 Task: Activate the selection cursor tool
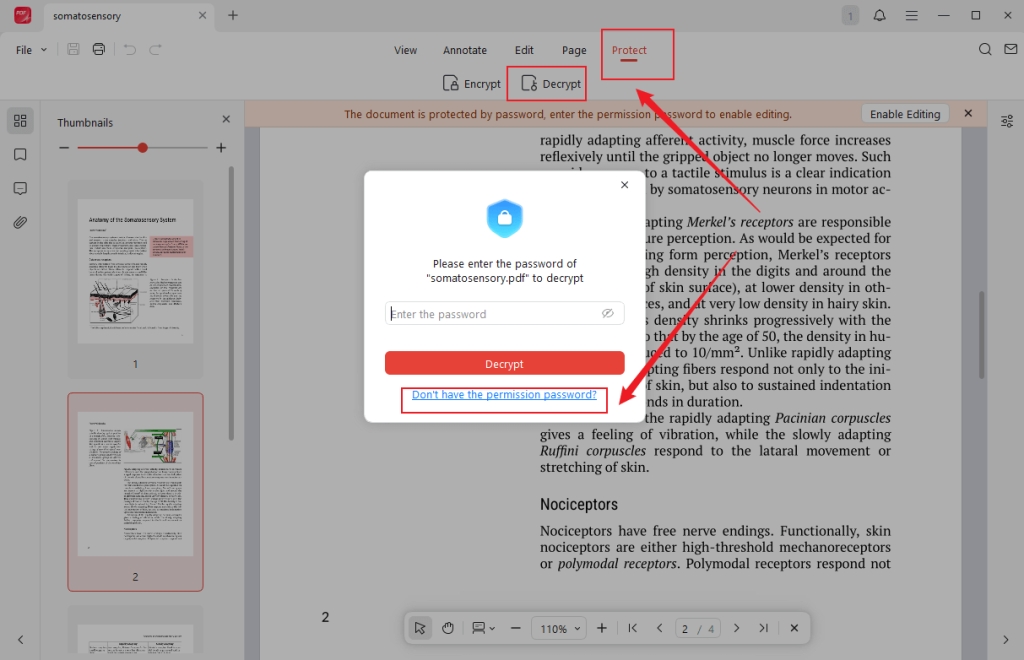coord(420,628)
